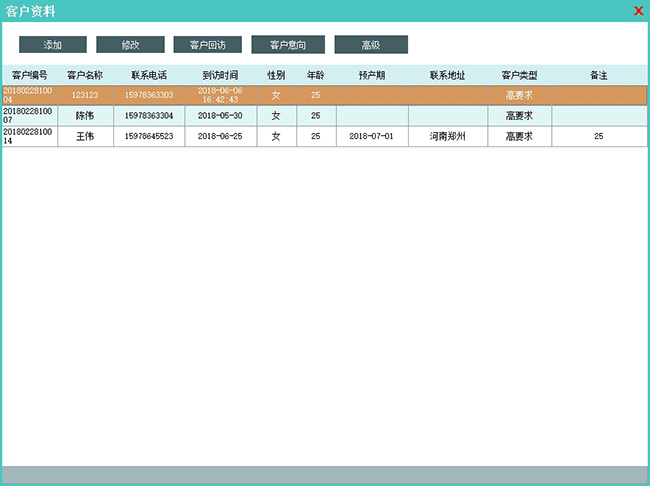The width and height of the screenshot is (650, 486).
Task: Select customer row named 123123
Action: pos(85,96)
